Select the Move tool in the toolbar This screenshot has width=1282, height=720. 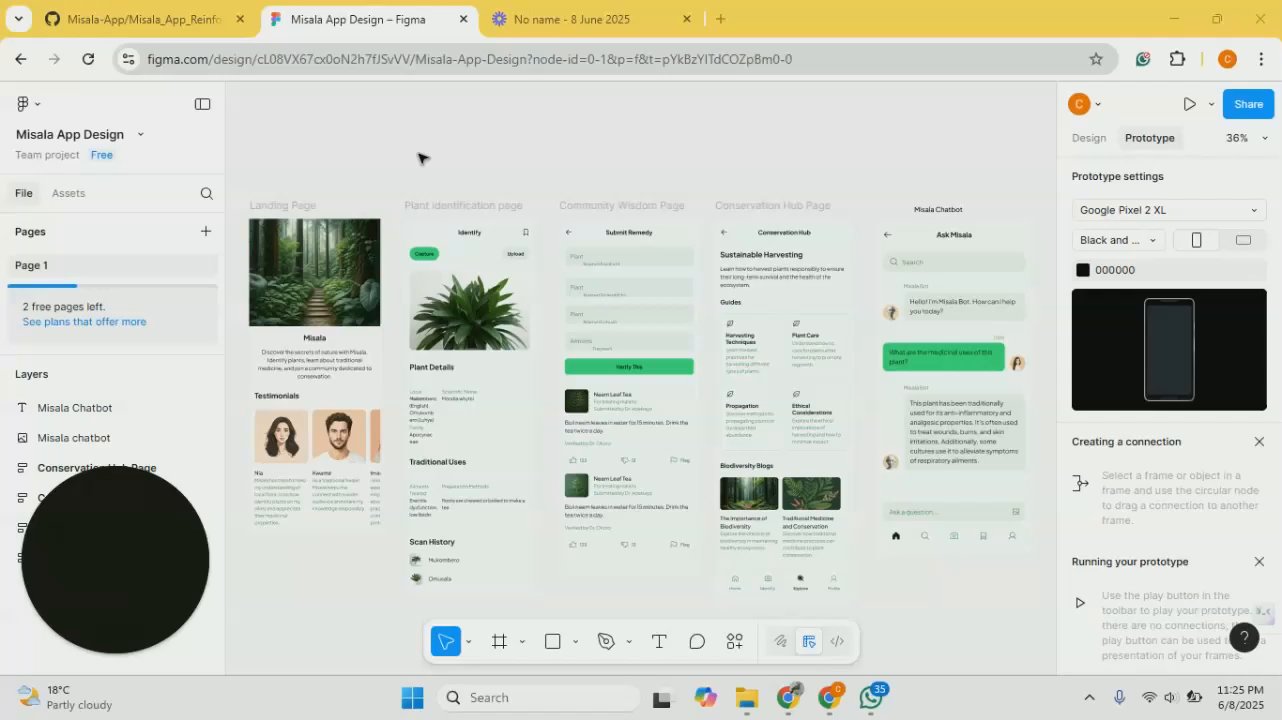pyautogui.click(x=446, y=642)
